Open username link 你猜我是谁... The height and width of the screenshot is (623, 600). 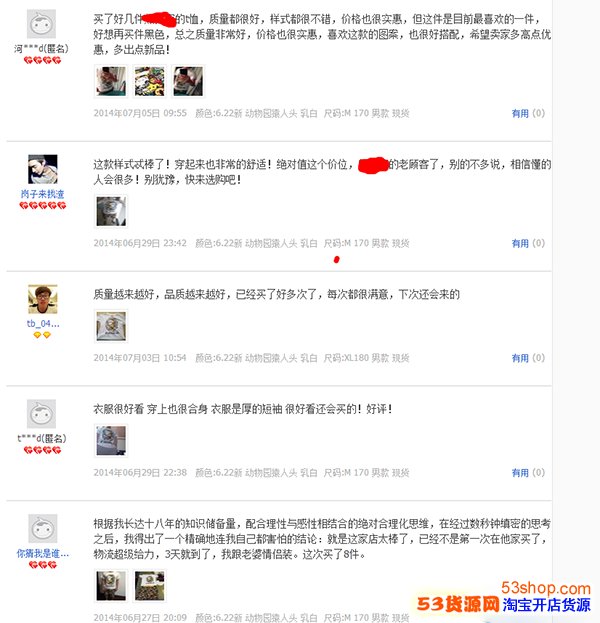(x=43, y=553)
